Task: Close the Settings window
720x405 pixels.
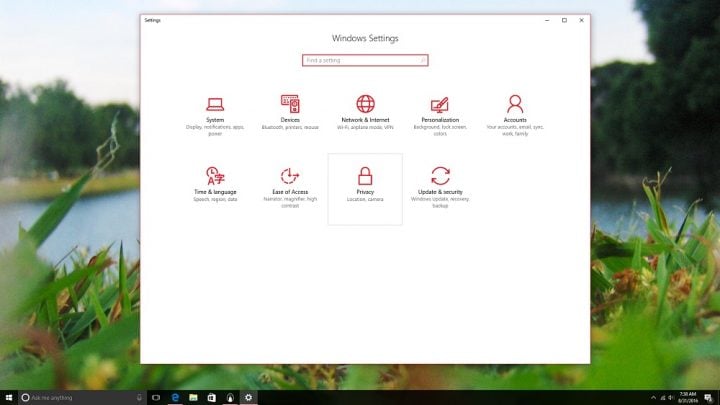Action: coord(581,20)
